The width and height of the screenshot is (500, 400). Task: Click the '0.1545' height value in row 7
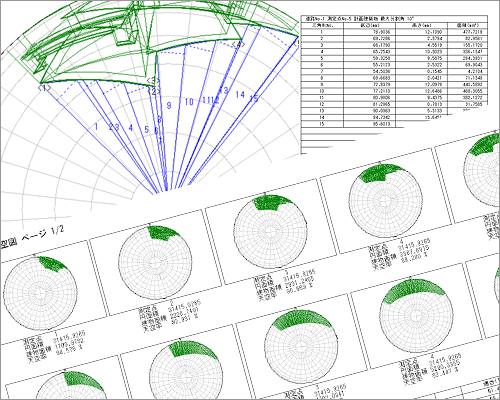pyautogui.click(x=435, y=71)
